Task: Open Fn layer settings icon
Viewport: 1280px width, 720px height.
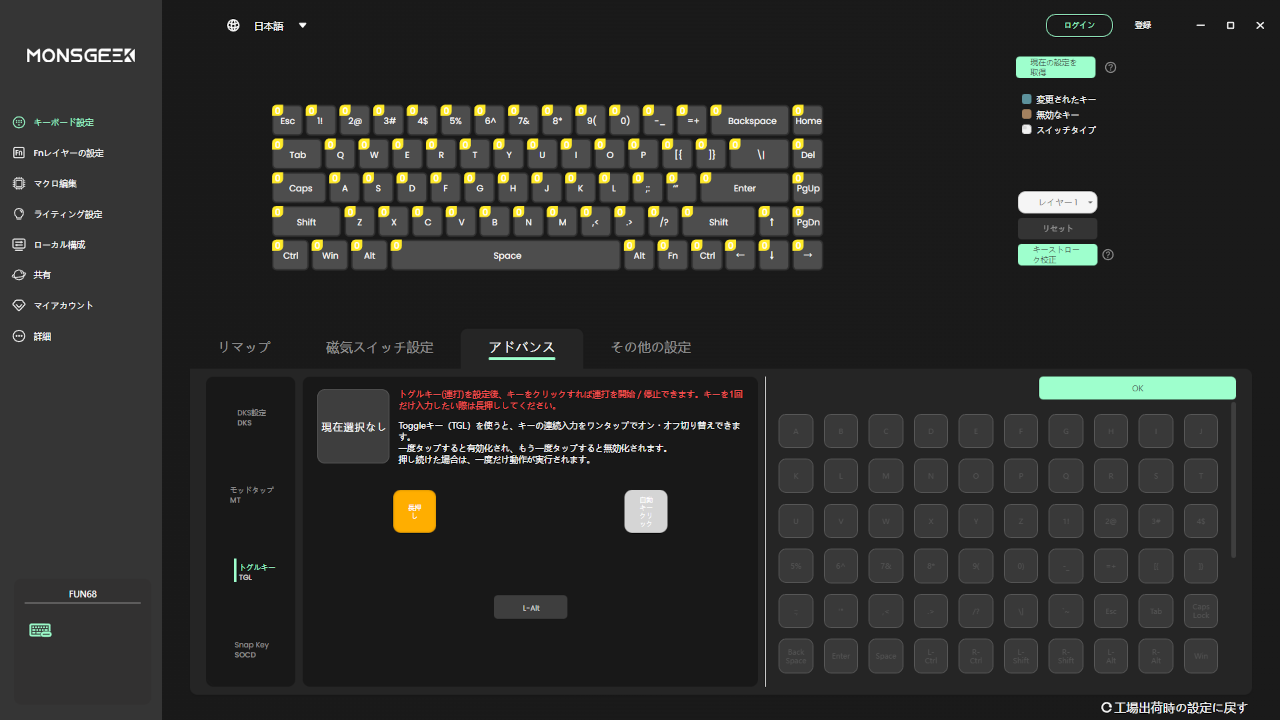Action: 18,153
